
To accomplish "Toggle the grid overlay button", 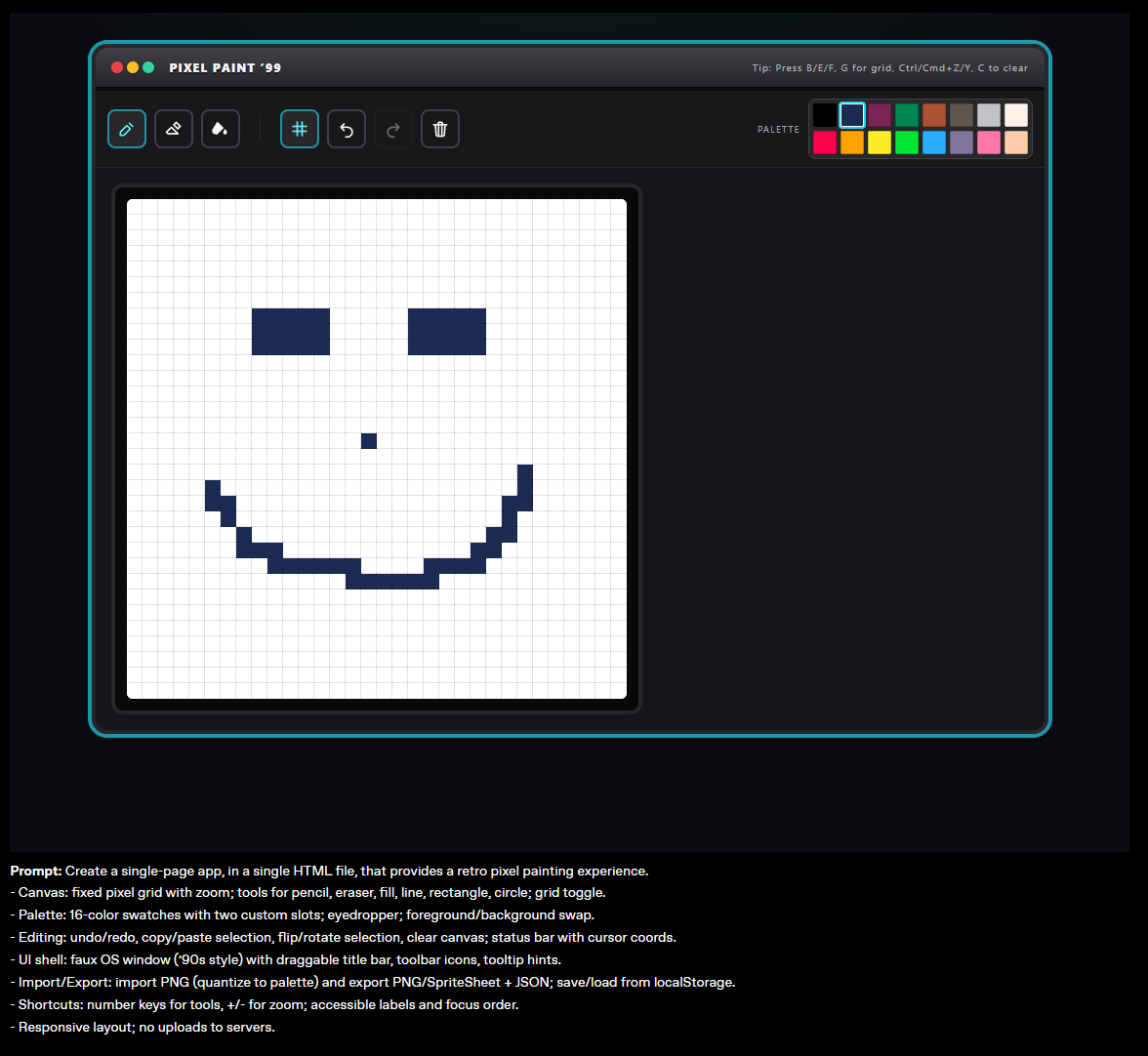I will [x=300, y=129].
